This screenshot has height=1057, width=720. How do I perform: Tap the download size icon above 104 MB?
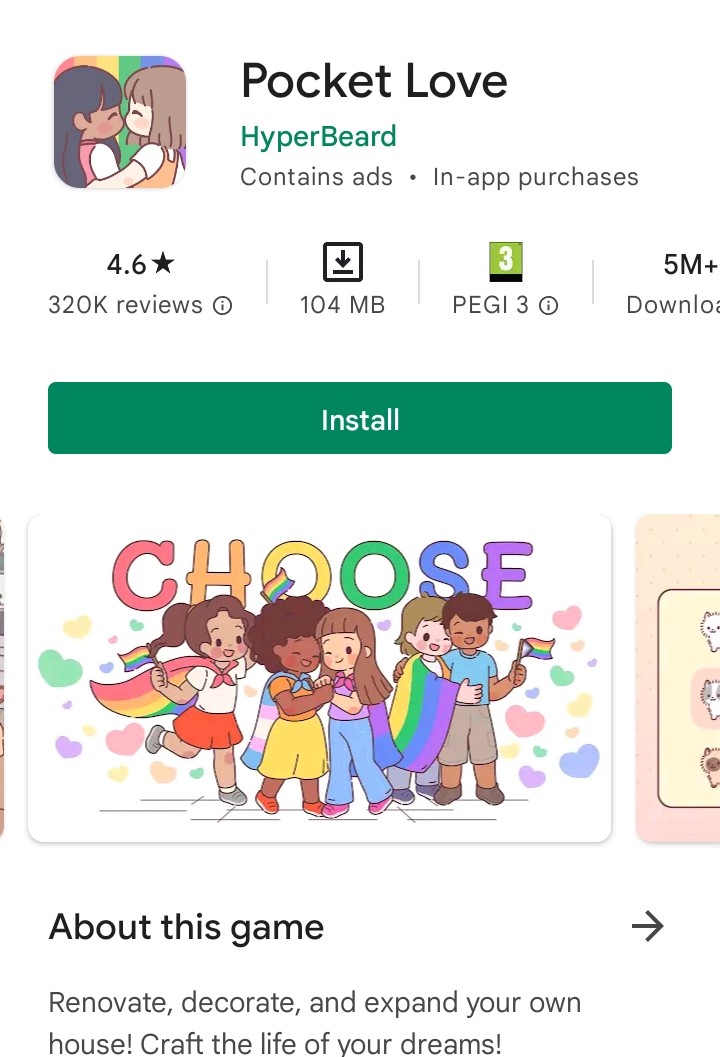click(342, 262)
